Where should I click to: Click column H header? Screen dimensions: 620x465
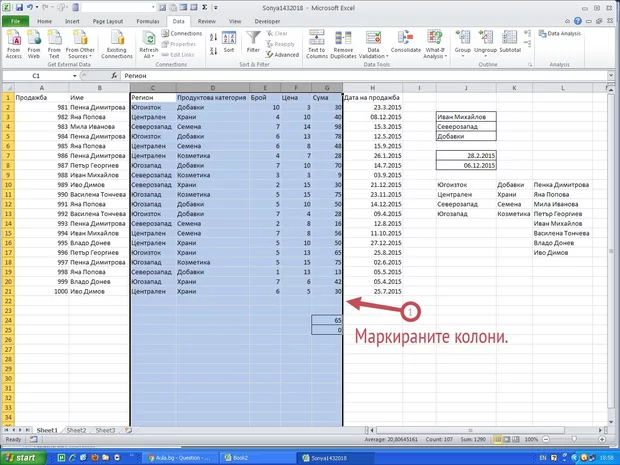pos(370,88)
